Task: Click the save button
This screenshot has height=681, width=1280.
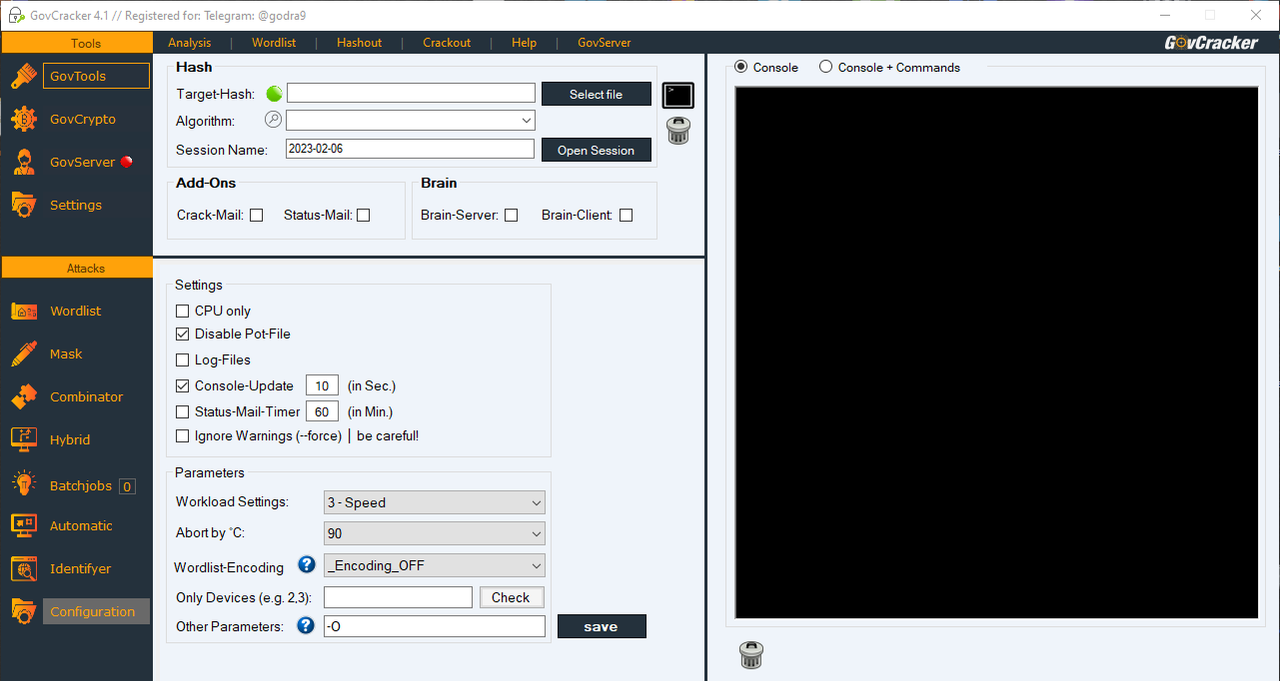Action: [601, 626]
